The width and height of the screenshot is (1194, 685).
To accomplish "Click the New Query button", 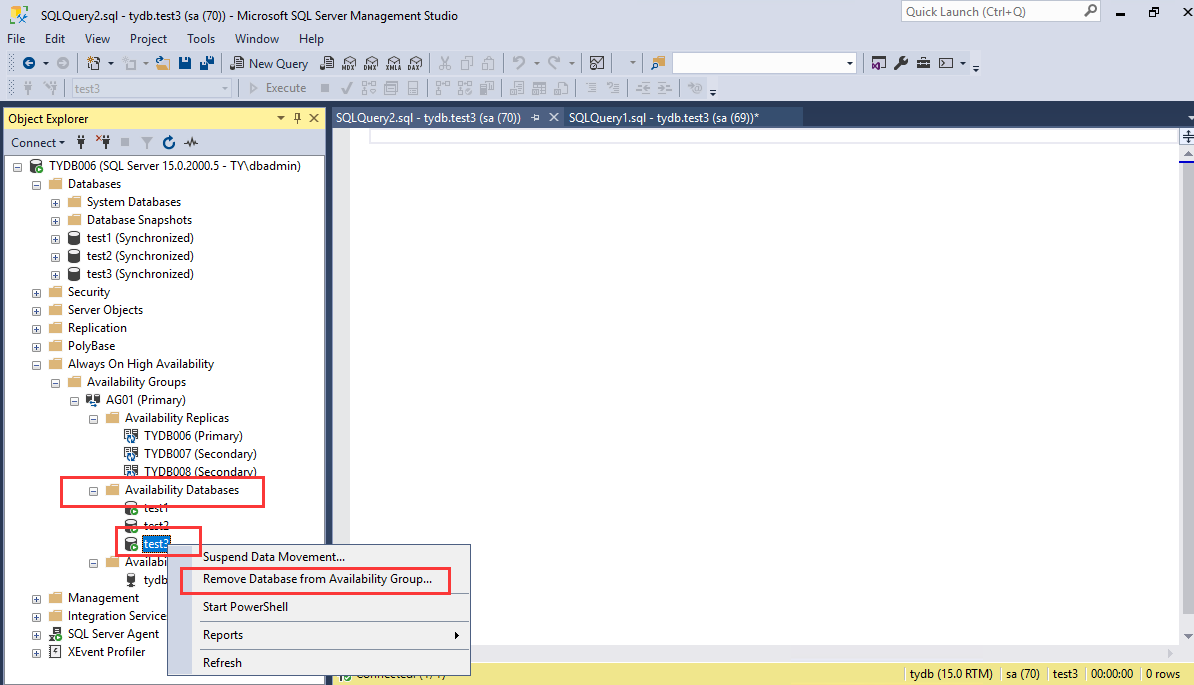I will click(270, 63).
